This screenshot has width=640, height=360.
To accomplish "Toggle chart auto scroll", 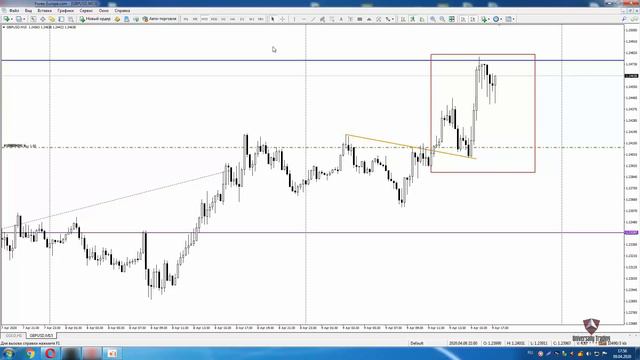I will 463,19.
